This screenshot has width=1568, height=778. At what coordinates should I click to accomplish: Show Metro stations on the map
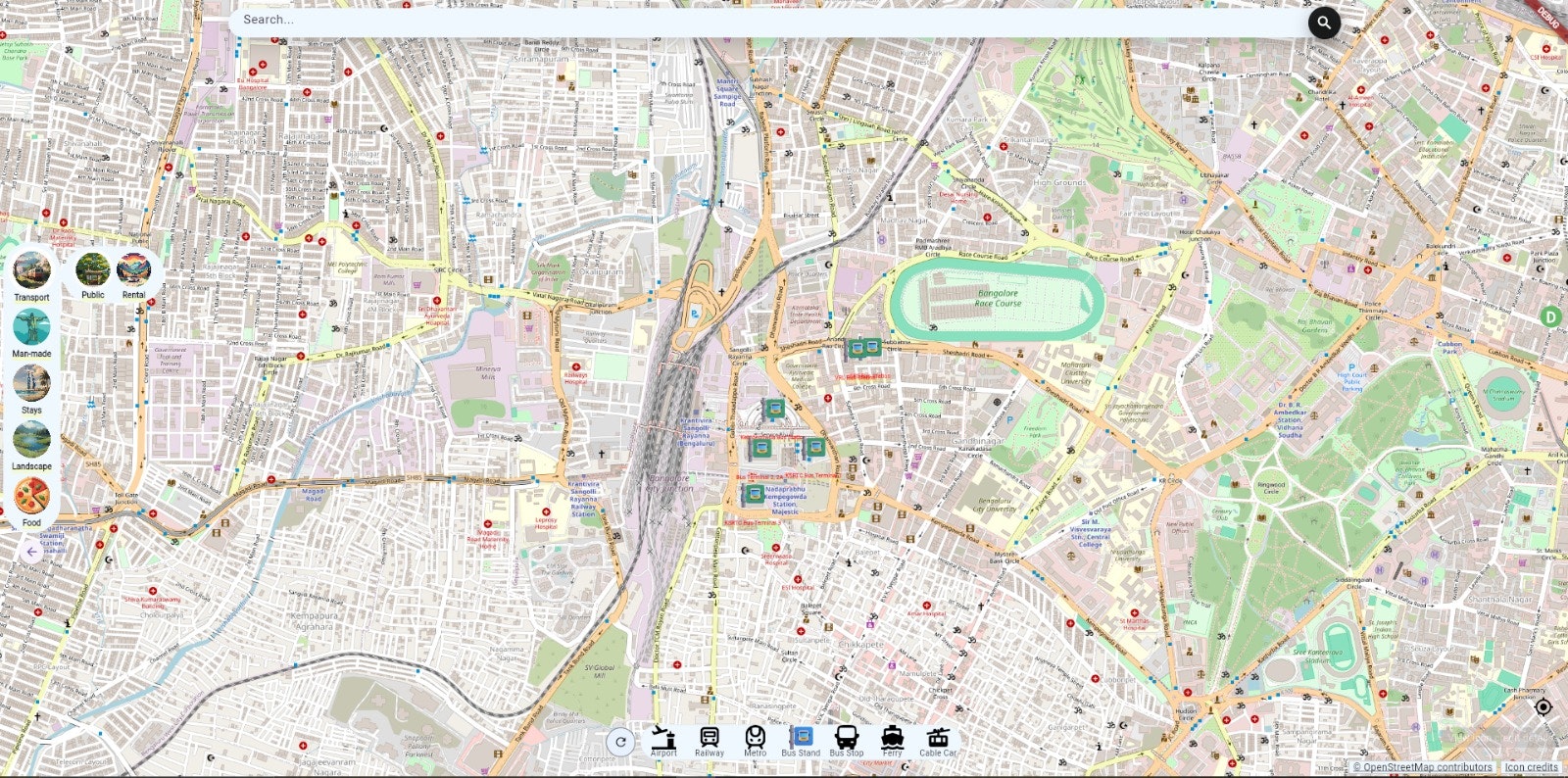755,740
